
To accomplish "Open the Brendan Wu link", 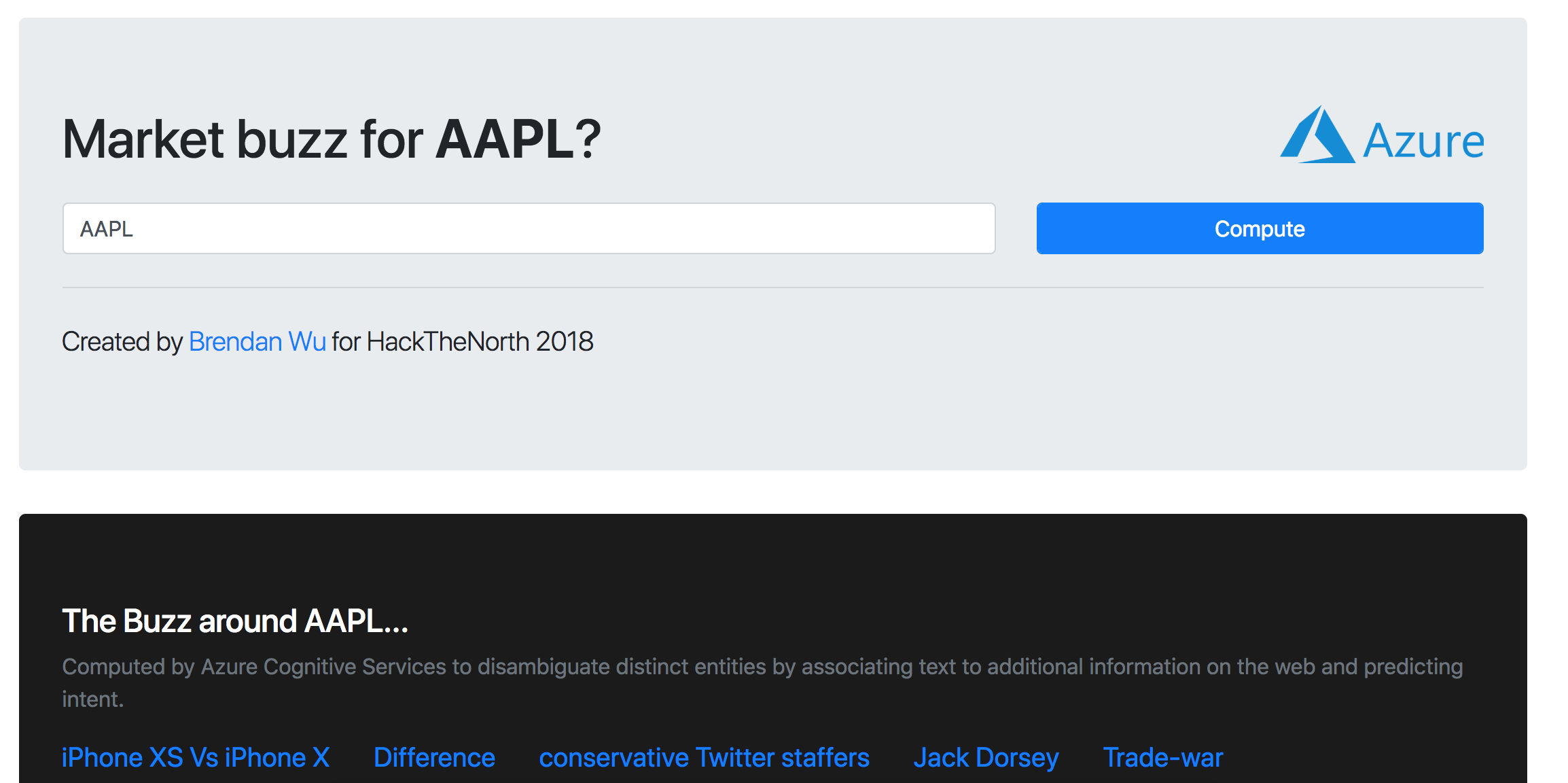I will (x=257, y=341).
